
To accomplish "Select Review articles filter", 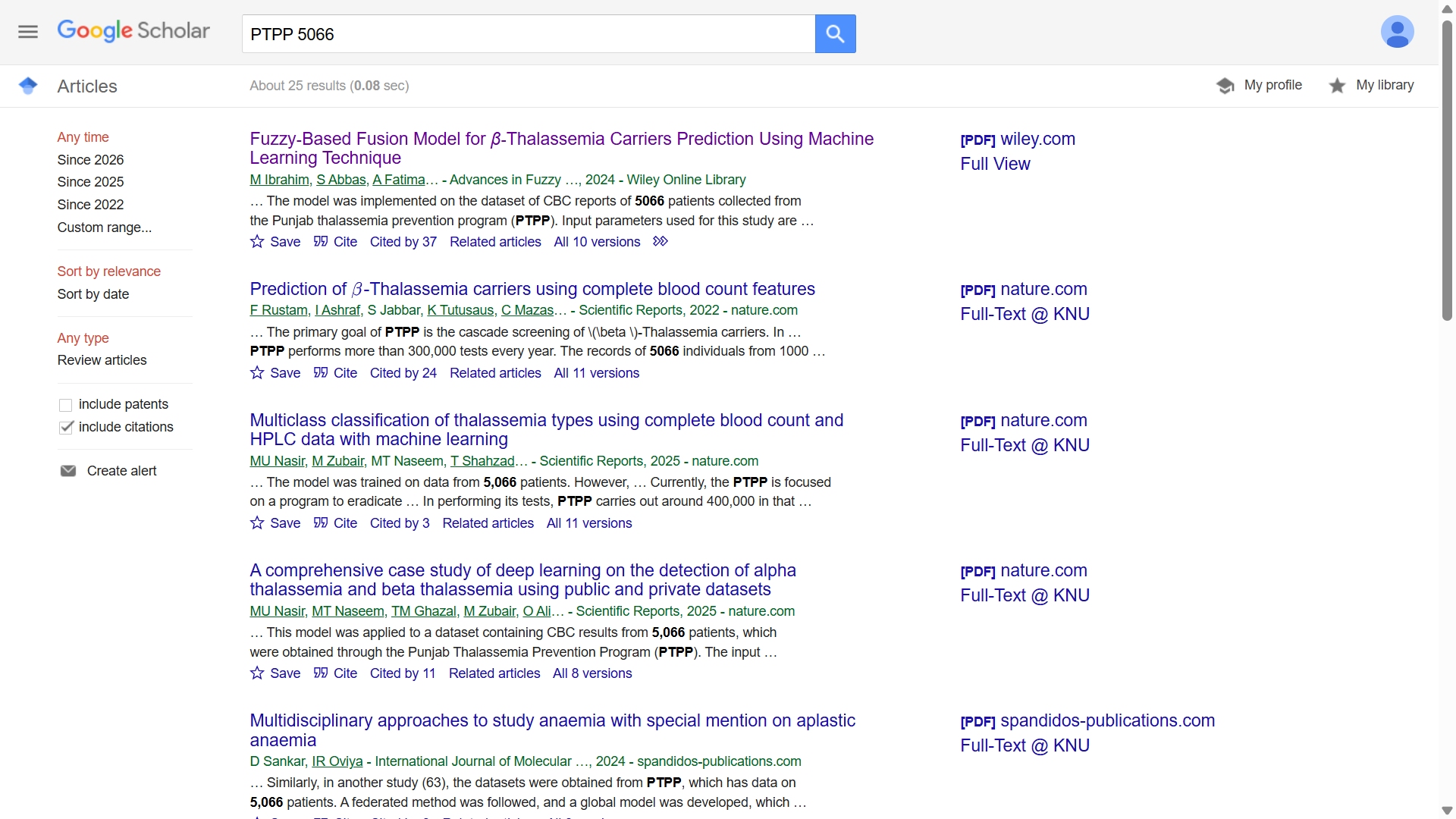I will [x=102, y=360].
